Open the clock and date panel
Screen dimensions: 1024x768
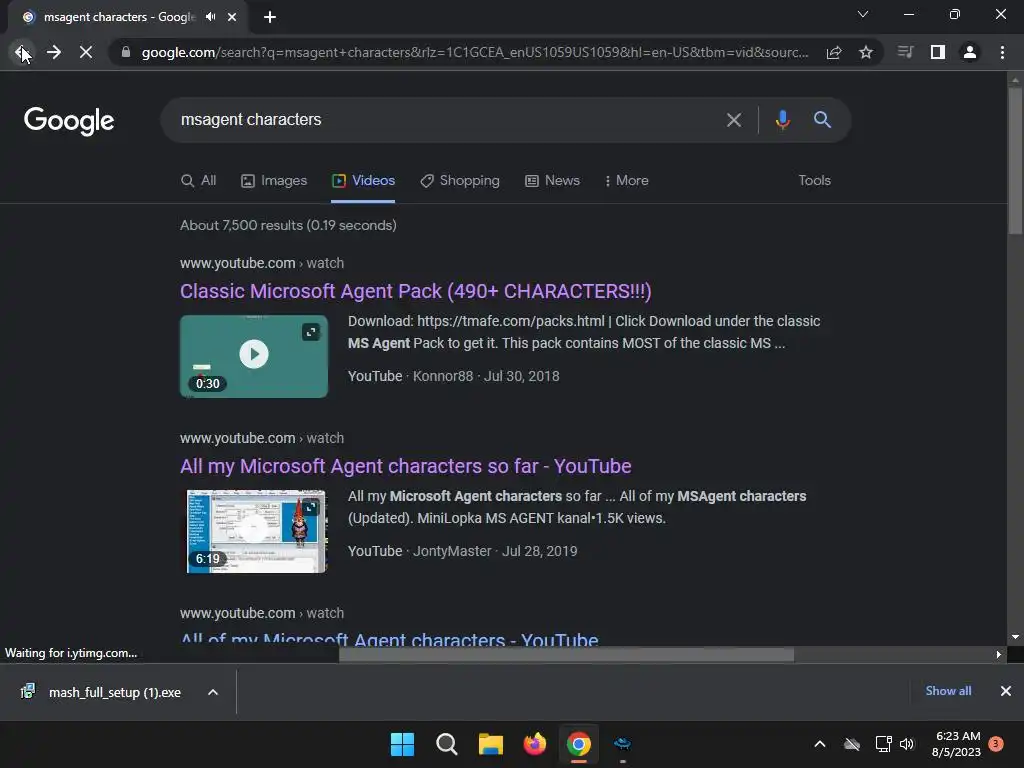point(957,744)
